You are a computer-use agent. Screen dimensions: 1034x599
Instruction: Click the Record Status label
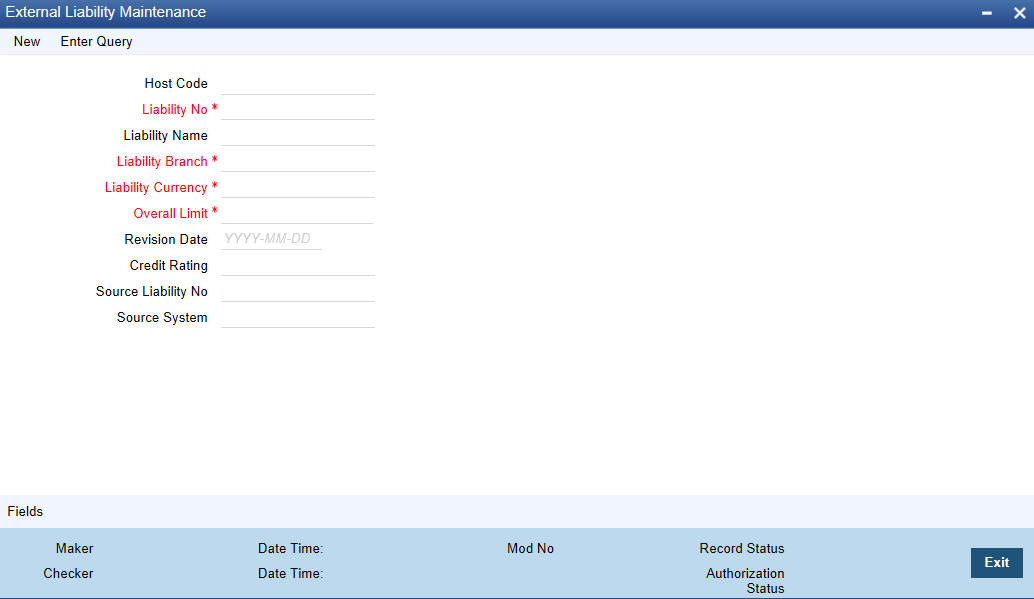(742, 548)
